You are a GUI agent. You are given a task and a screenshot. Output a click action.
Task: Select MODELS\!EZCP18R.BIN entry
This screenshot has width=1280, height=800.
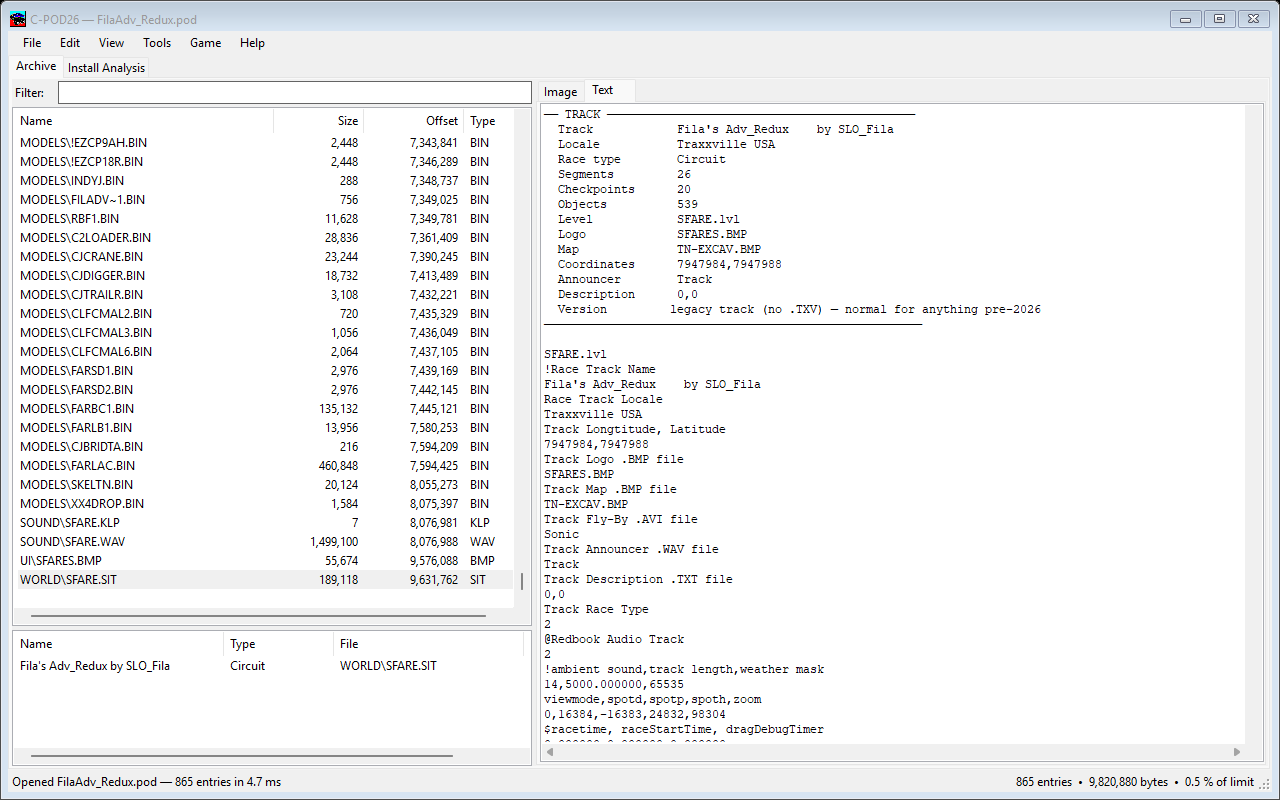(264, 162)
